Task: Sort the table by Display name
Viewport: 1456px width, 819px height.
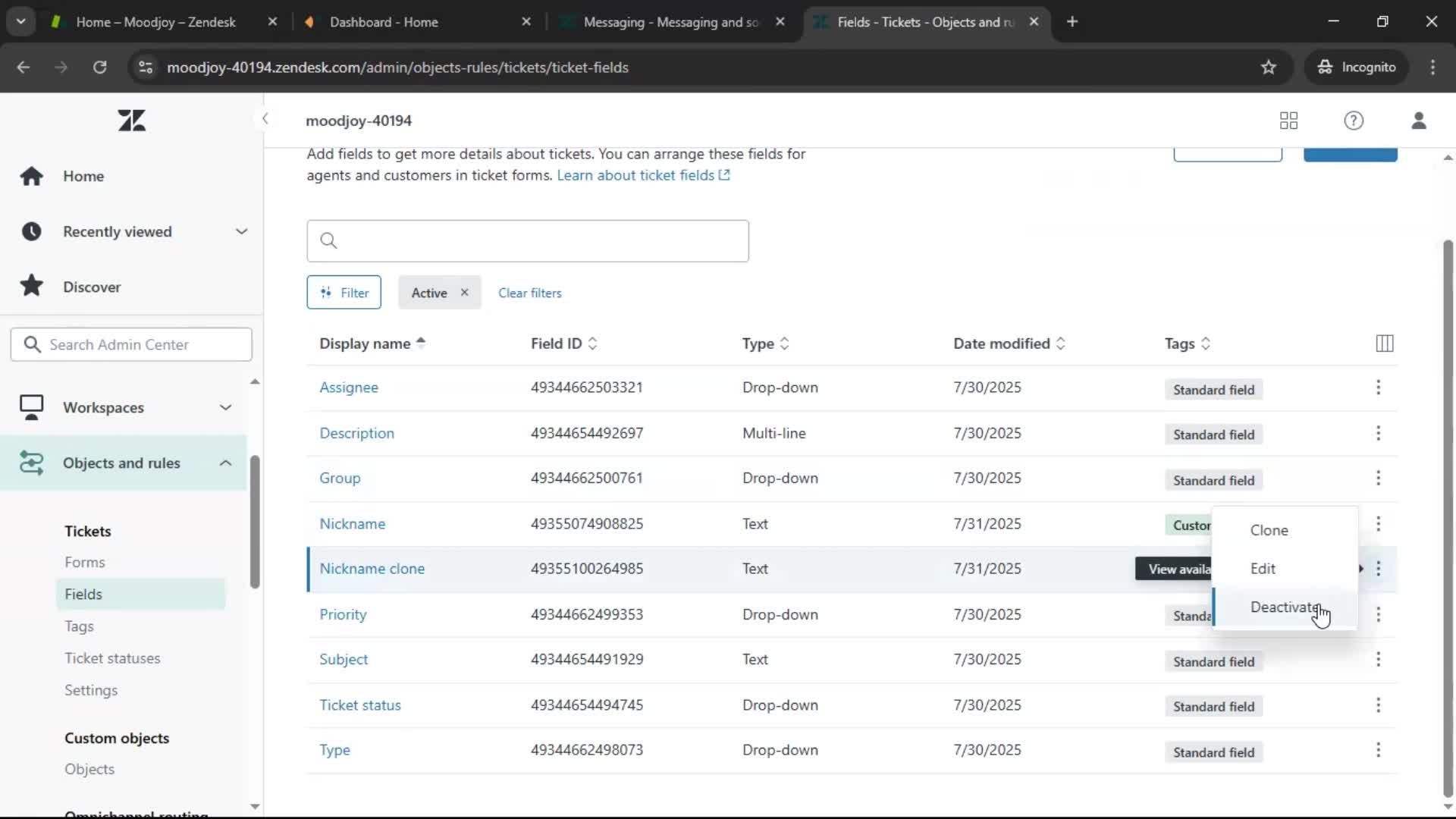Action: click(372, 344)
